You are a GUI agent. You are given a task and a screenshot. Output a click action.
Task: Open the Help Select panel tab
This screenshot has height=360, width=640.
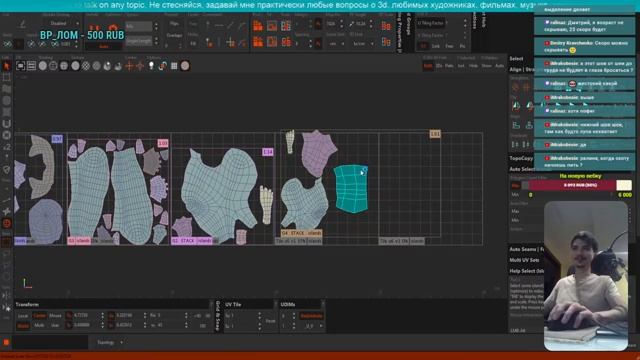click(x=526, y=271)
